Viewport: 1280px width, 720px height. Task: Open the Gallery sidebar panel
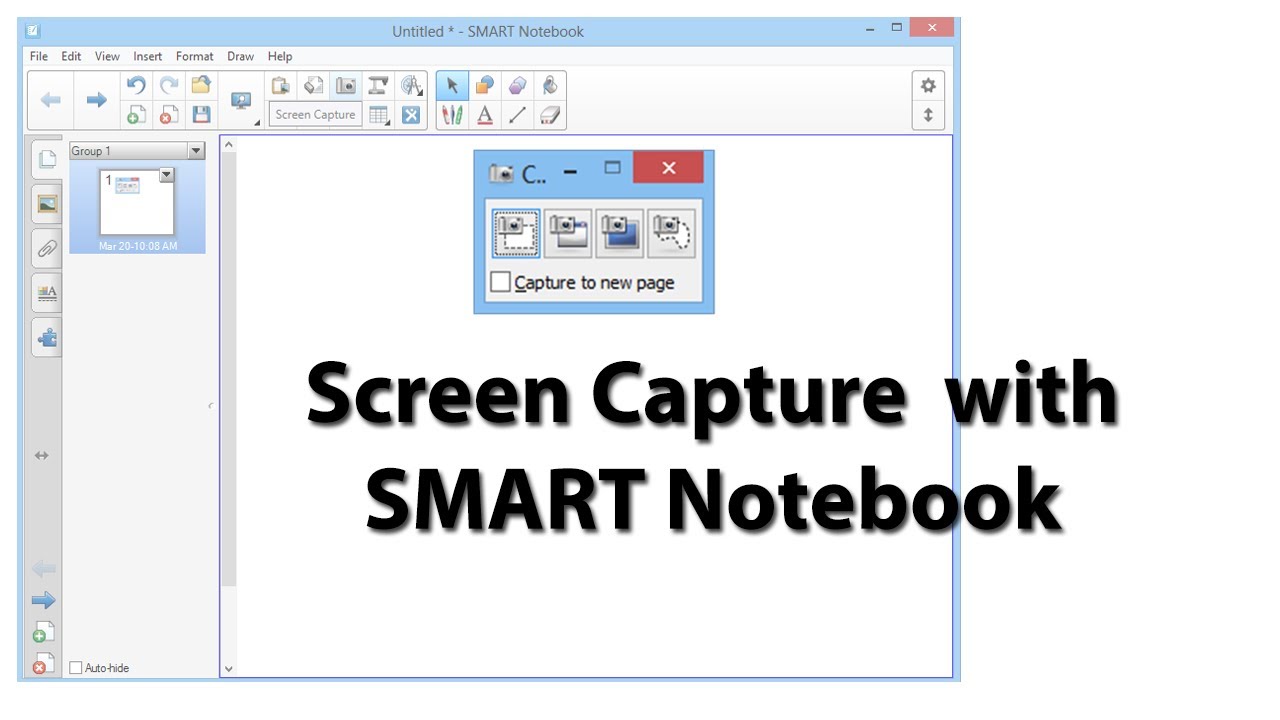tap(46, 203)
